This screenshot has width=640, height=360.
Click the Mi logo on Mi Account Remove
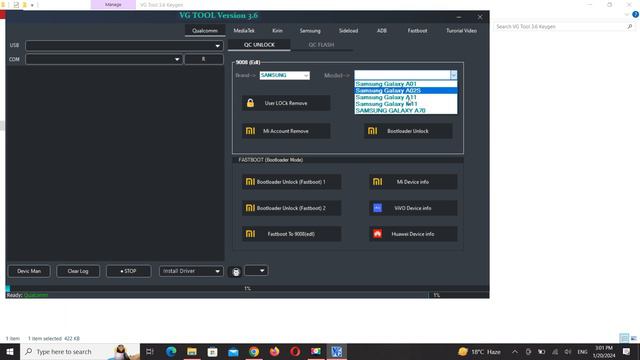[250, 131]
